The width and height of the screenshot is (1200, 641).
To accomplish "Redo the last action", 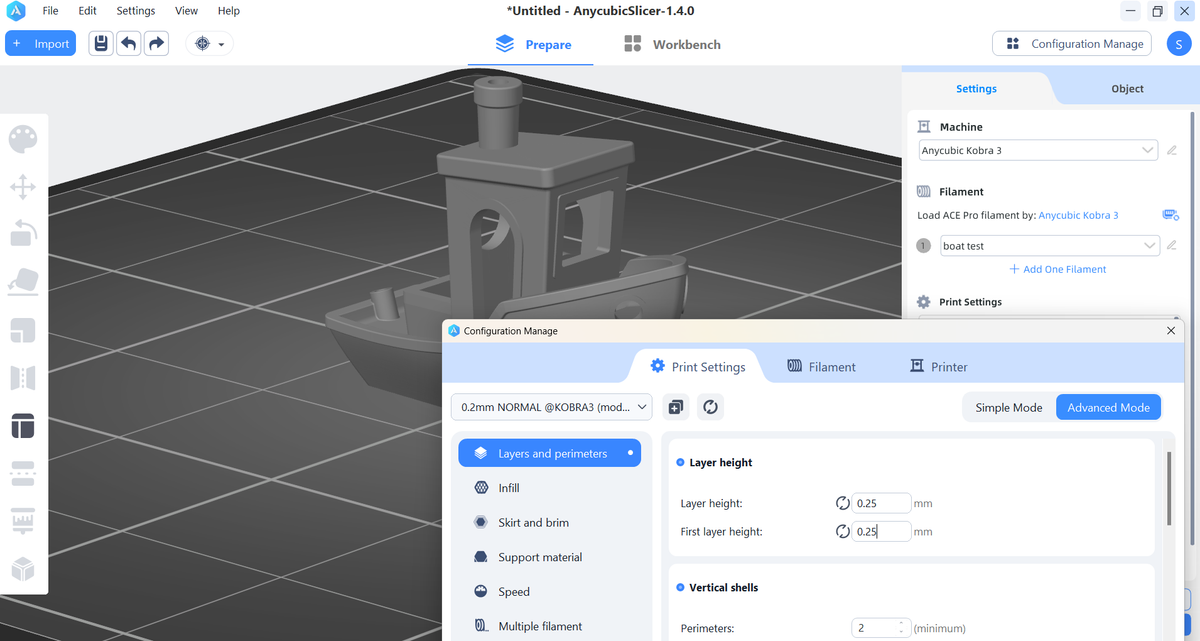I will pos(156,44).
